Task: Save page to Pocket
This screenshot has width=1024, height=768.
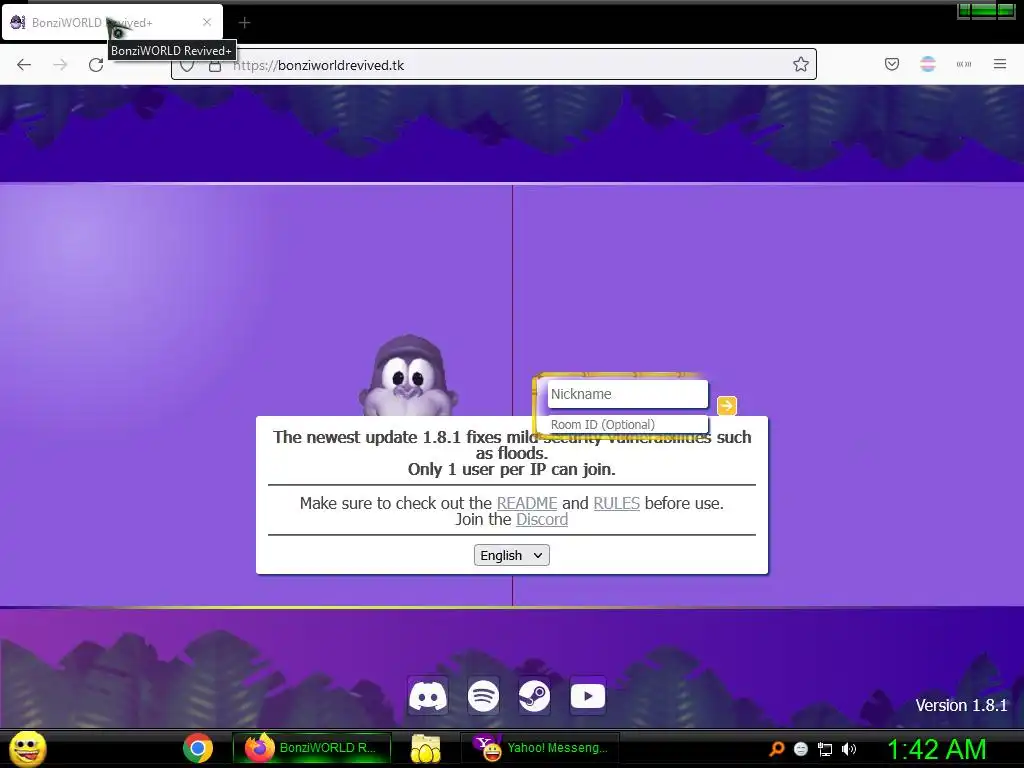Action: click(892, 64)
